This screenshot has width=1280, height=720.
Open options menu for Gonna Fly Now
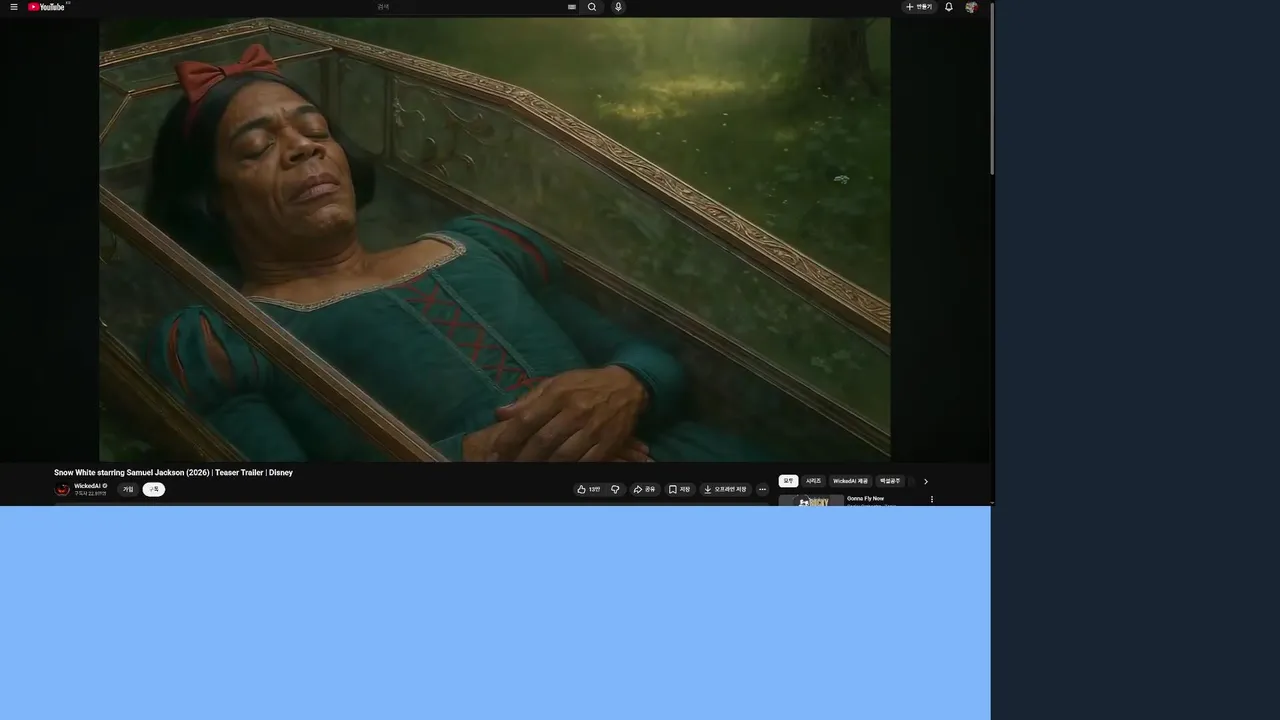coord(932,499)
